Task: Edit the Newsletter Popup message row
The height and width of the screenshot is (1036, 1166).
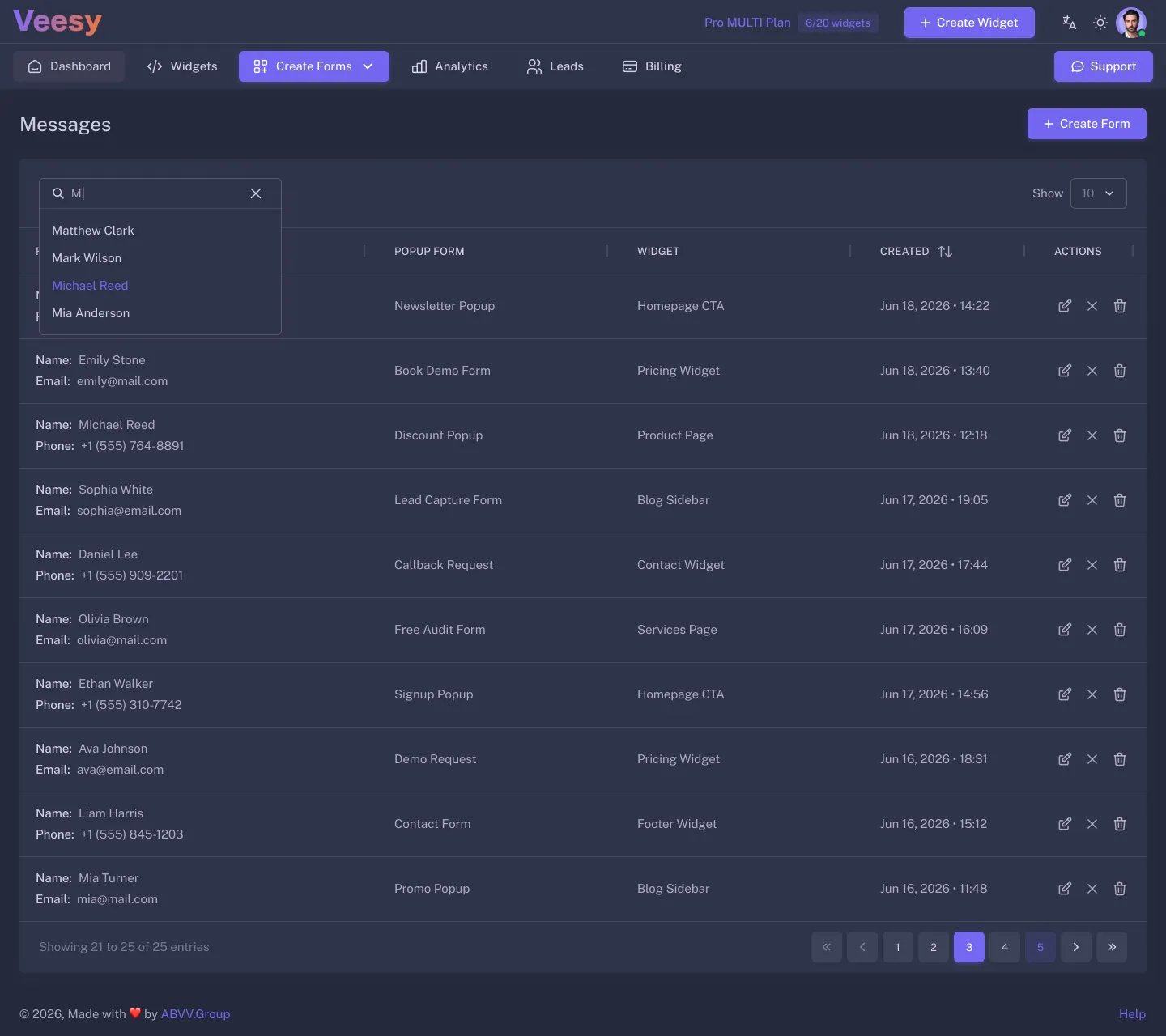Action: [1065, 306]
